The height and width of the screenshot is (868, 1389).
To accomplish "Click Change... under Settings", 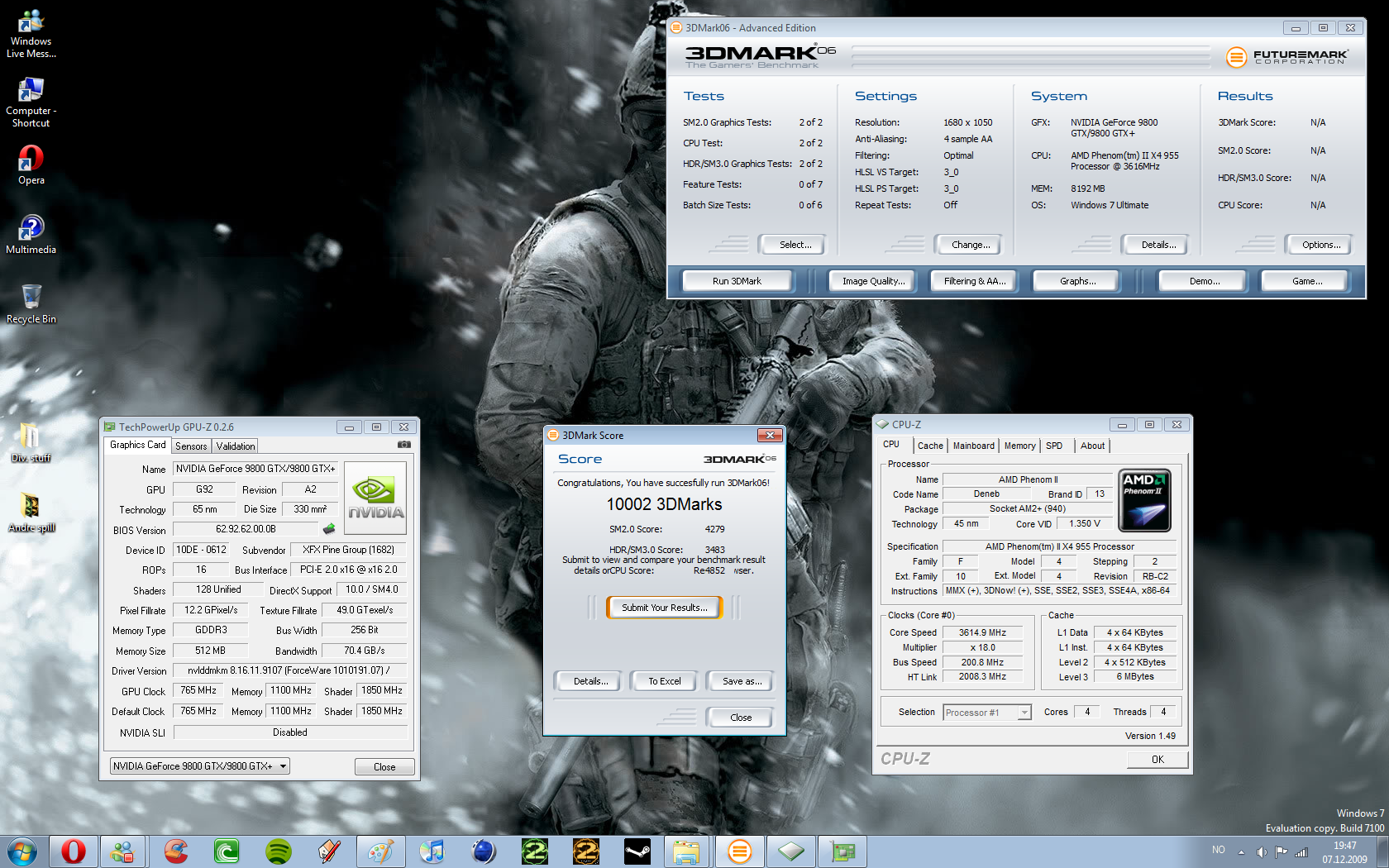I will (x=971, y=245).
